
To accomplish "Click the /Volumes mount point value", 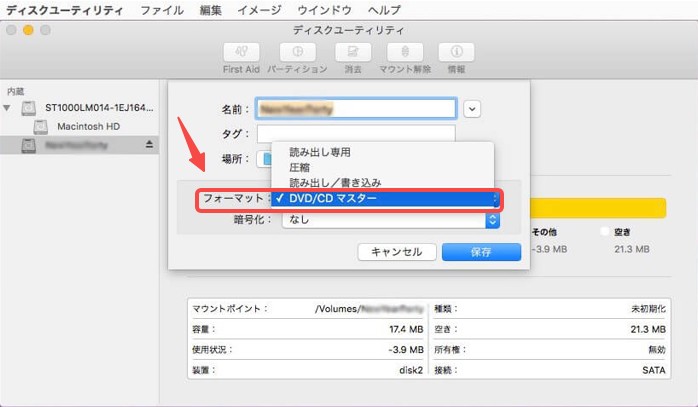I will click(x=369, y=309).
